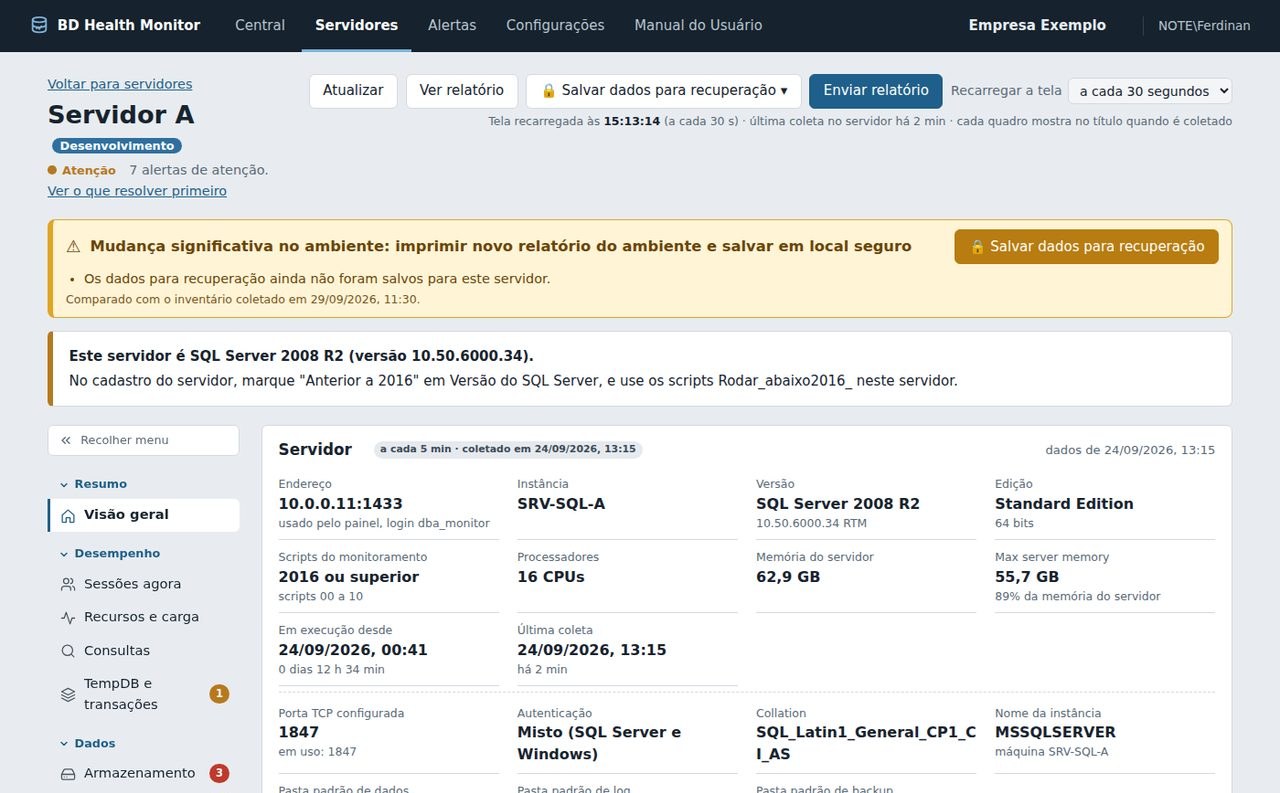
Task: Open the Configurações tab
Action: click(x=555, y=25)
